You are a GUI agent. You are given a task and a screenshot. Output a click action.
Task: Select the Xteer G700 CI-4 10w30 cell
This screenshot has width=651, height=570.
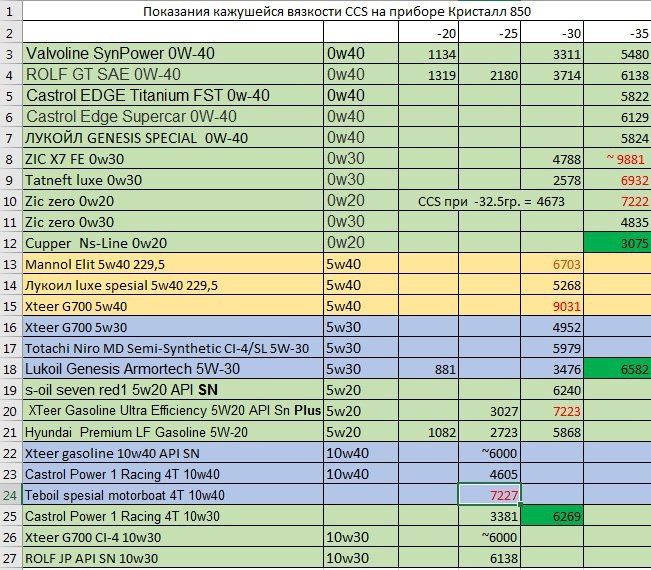coord(173,537)
